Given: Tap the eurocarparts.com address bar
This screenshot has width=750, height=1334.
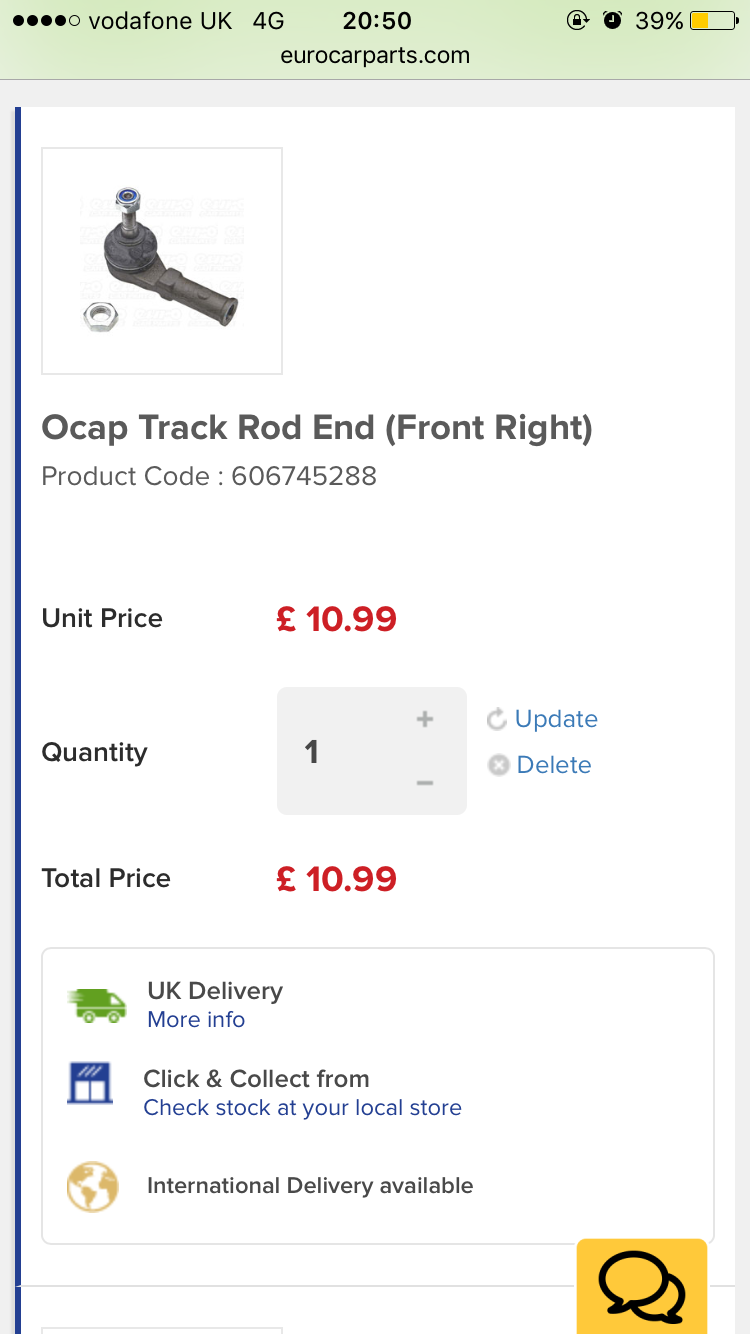Looking at the screenshot, I should (375, 55).
